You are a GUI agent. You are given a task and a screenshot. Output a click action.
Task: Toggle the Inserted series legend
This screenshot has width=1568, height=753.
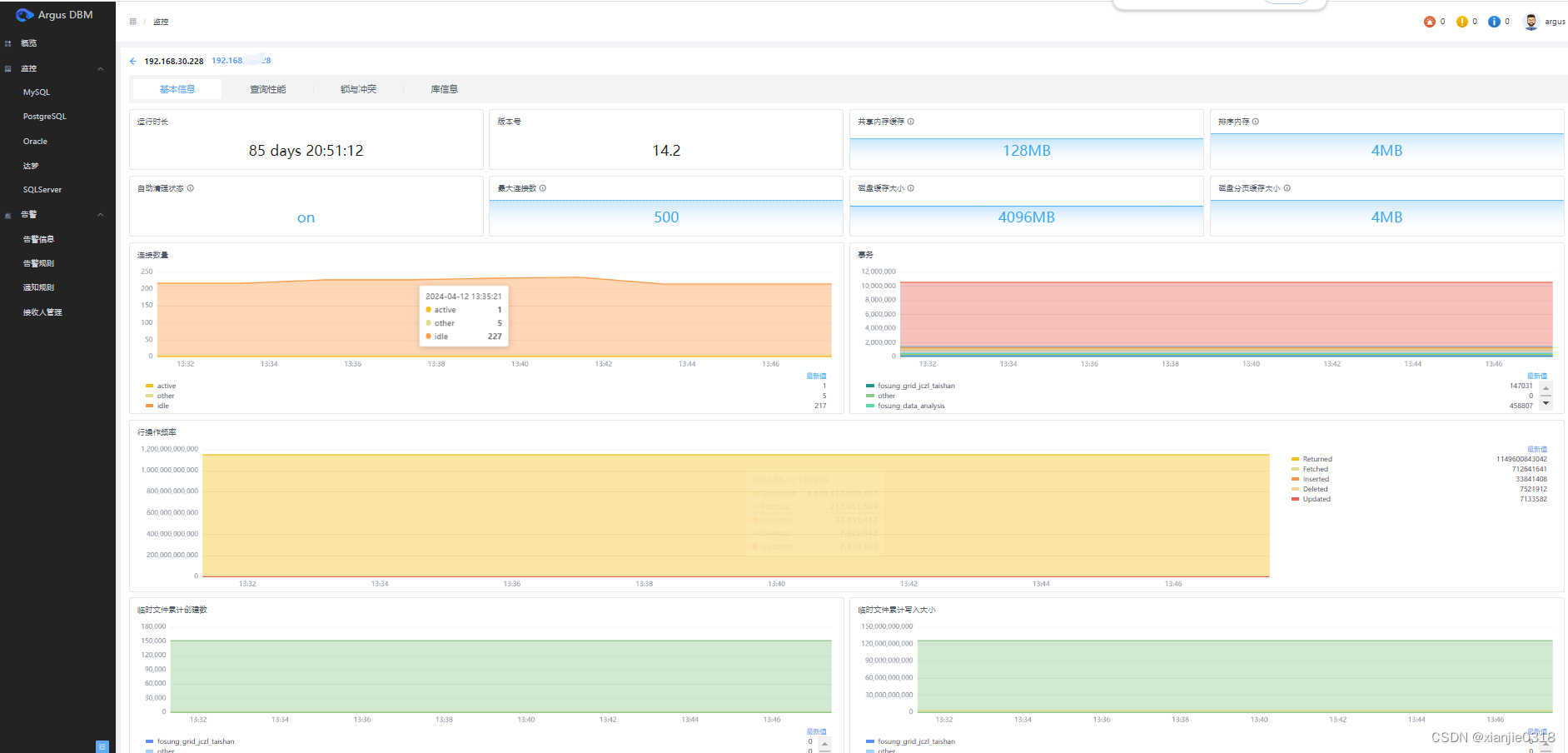1310,479
